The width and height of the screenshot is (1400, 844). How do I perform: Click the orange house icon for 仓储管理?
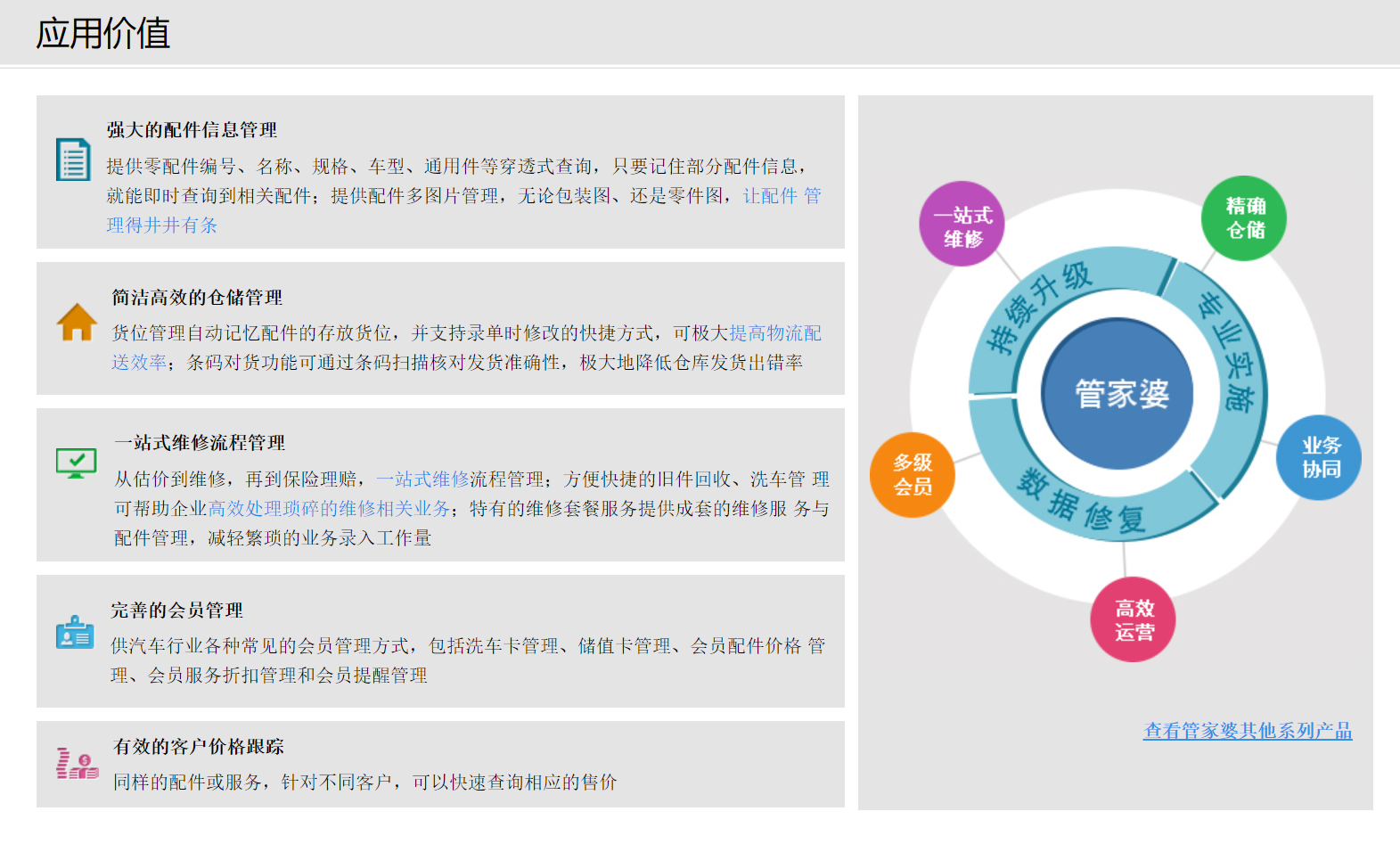click(x=77, y=323)
